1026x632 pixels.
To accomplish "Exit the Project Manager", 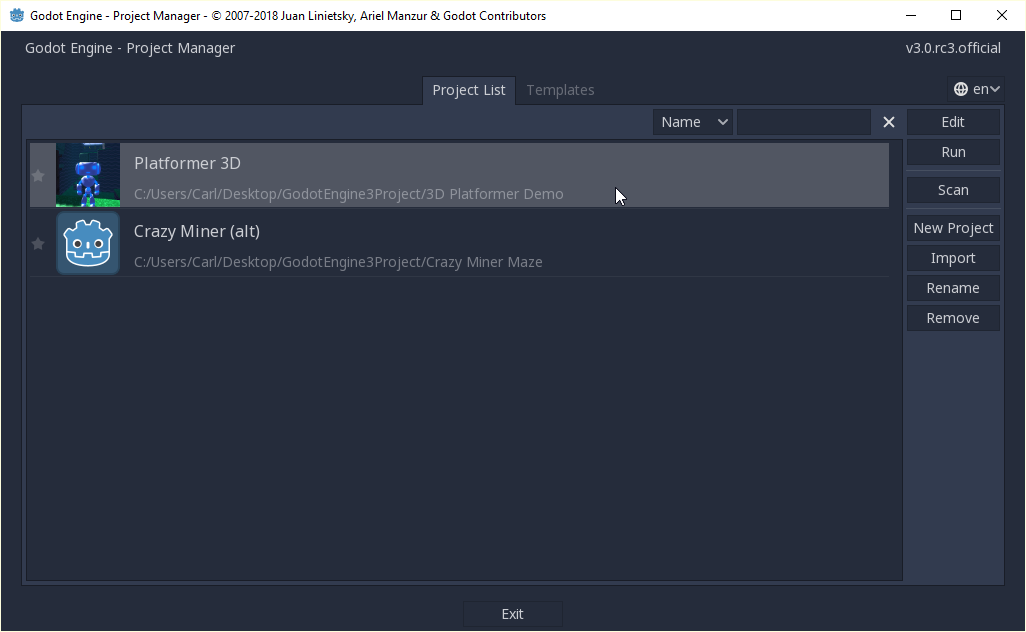I will coord(512,614).
